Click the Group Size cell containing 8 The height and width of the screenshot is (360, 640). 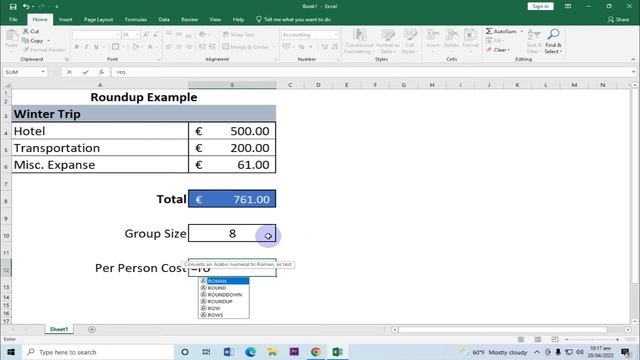232,233
